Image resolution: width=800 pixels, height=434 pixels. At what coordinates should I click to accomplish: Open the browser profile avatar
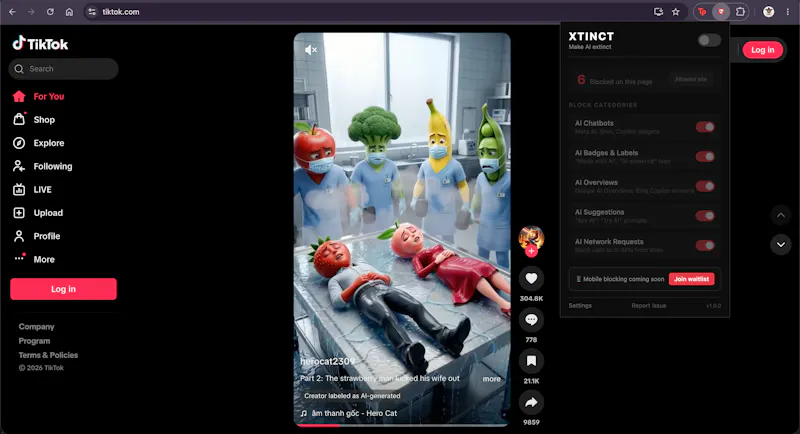[x=768, y=12]
